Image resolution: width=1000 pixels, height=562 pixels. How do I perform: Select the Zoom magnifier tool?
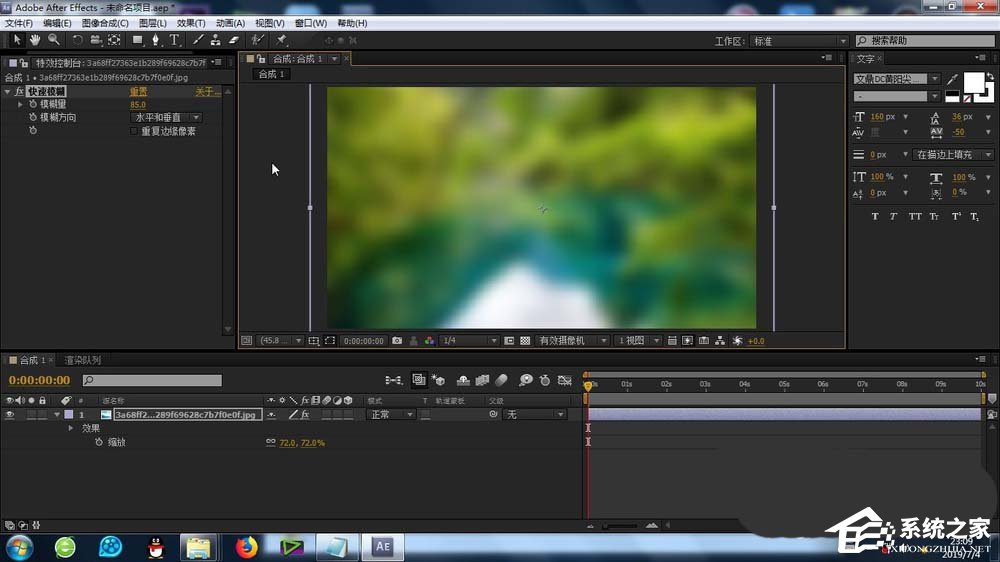click(x=53, y=40)
